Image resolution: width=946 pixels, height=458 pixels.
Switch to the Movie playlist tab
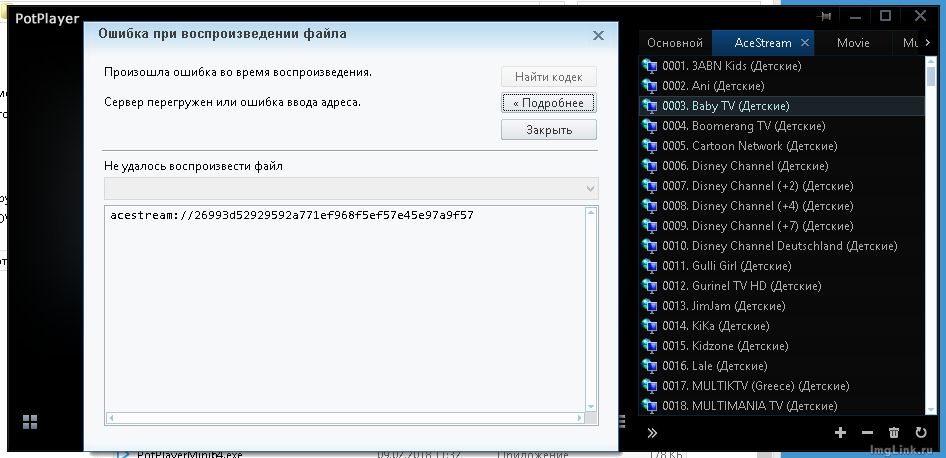pos(853,43)
